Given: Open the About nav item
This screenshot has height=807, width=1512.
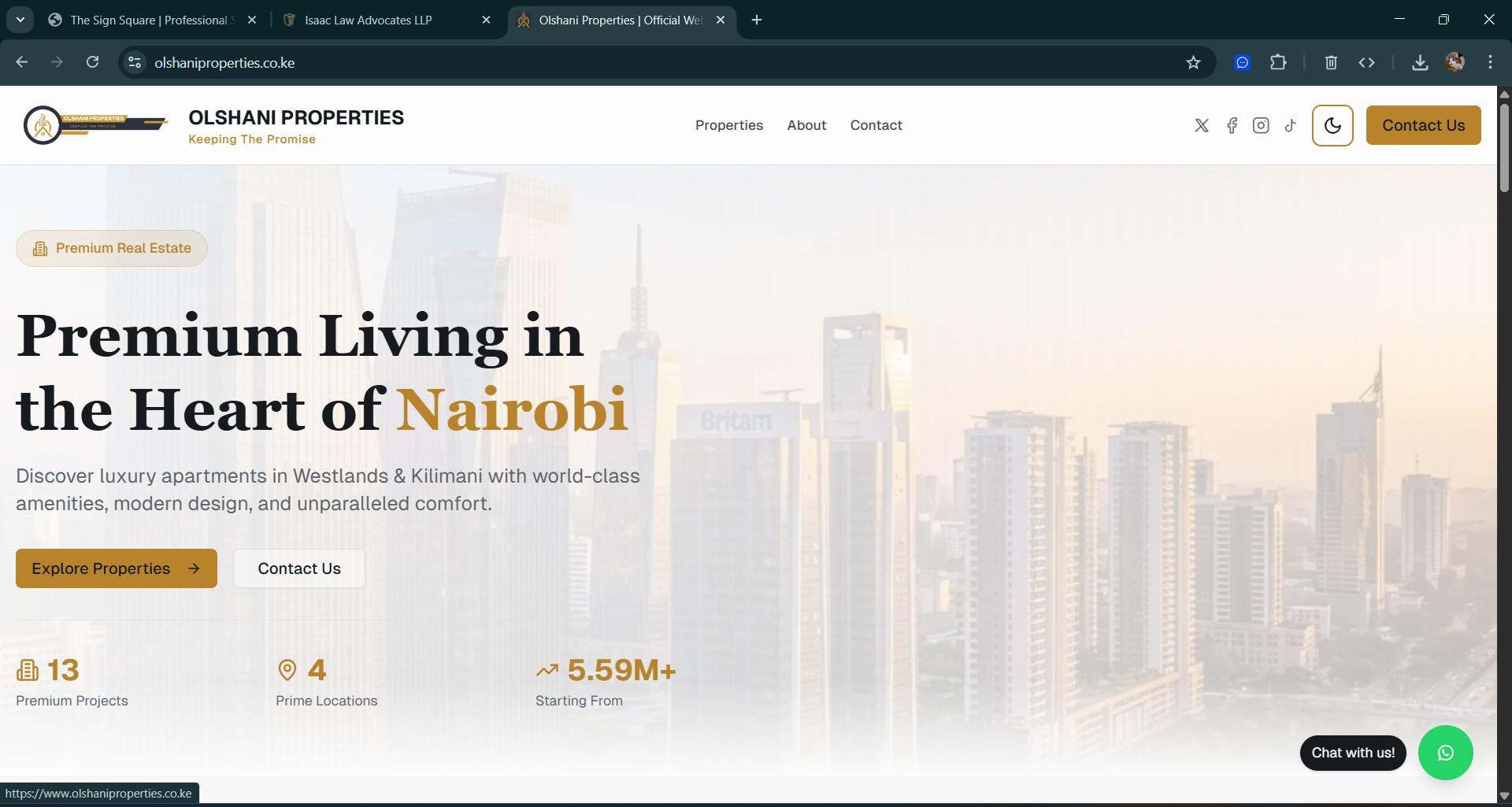Looking at the screenshot, I should coord(806,125).
